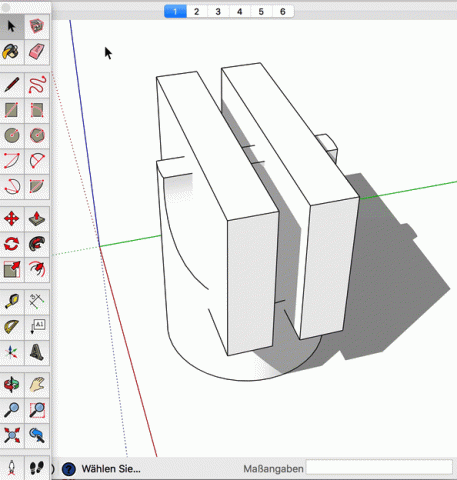Click the blue help question mark

point(69,469)
